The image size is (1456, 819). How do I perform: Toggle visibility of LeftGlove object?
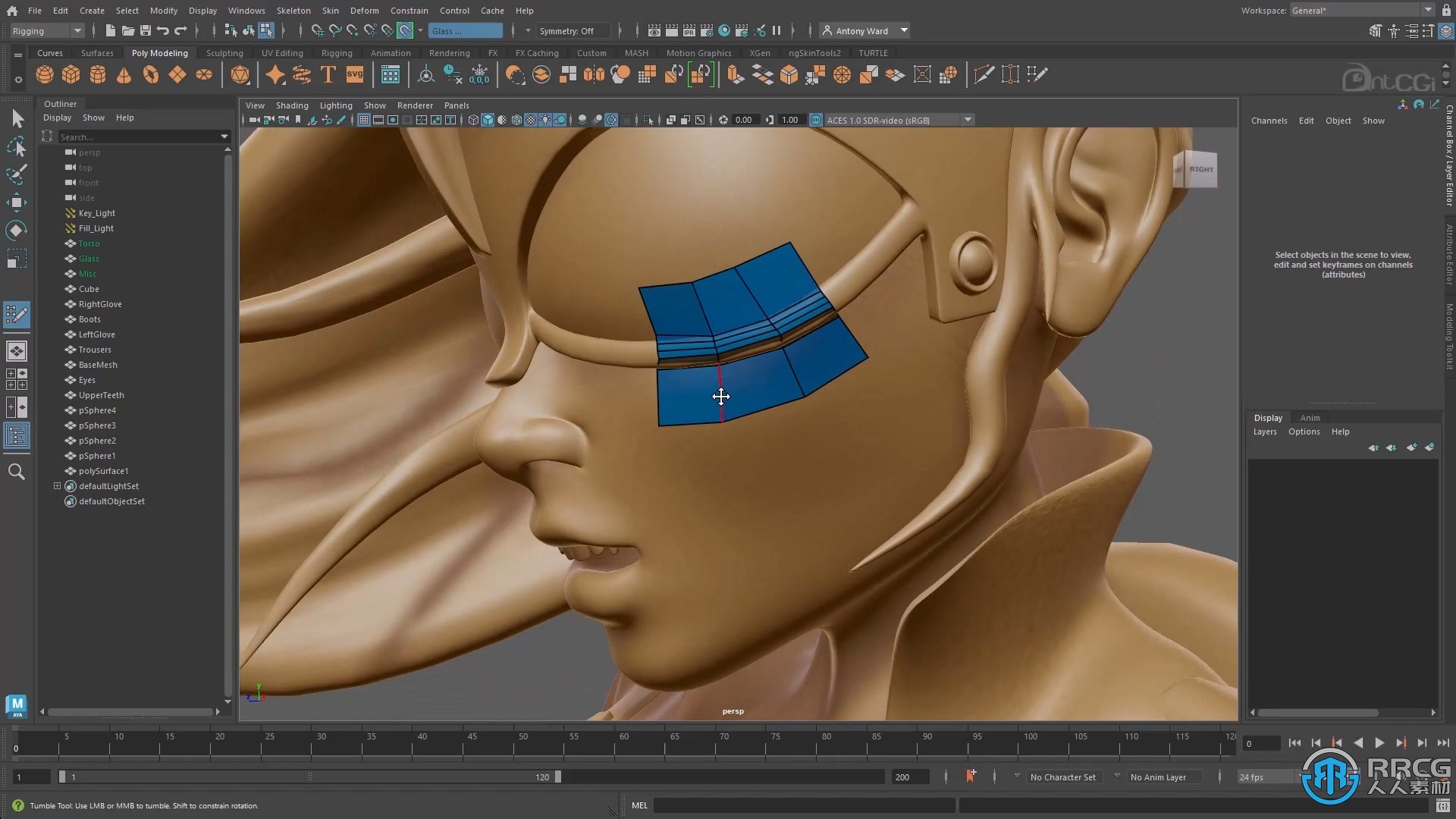tap(70, 334)
